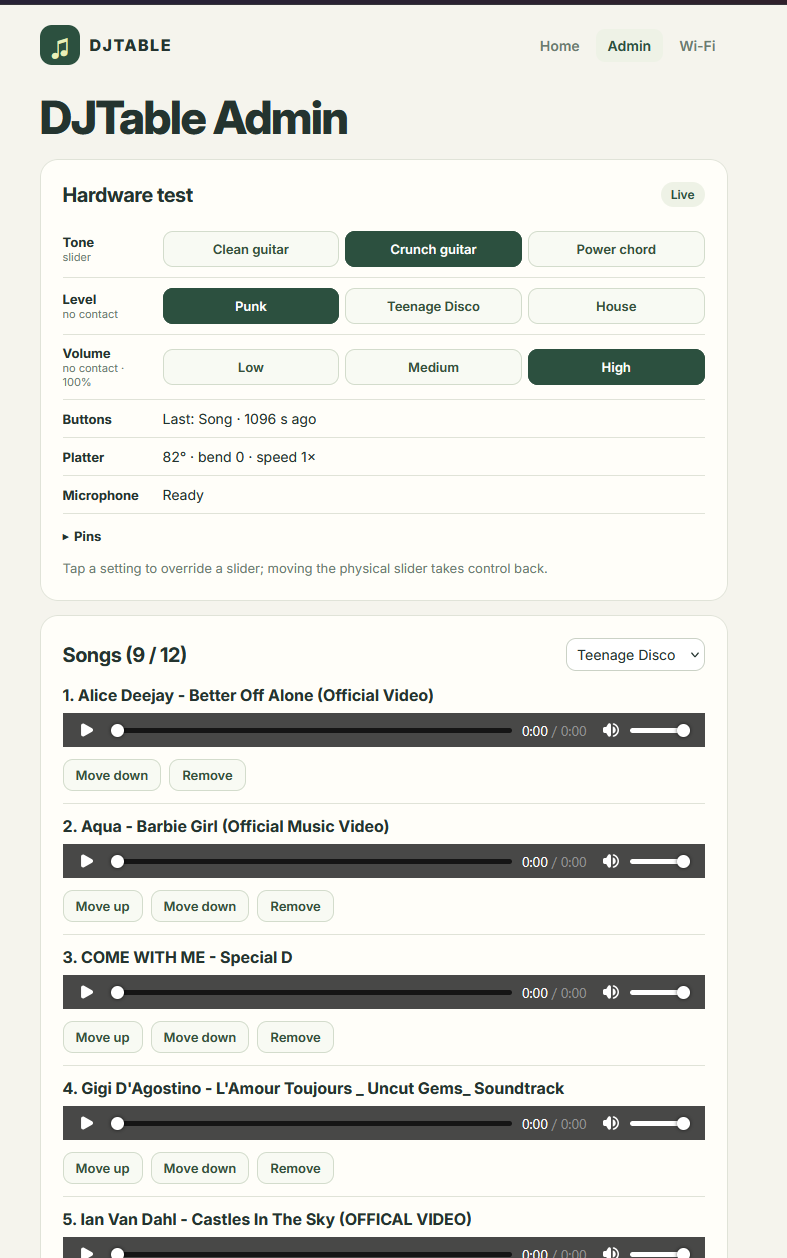
Task: Click the DJTable music note logo
Action: coord(60,45)
